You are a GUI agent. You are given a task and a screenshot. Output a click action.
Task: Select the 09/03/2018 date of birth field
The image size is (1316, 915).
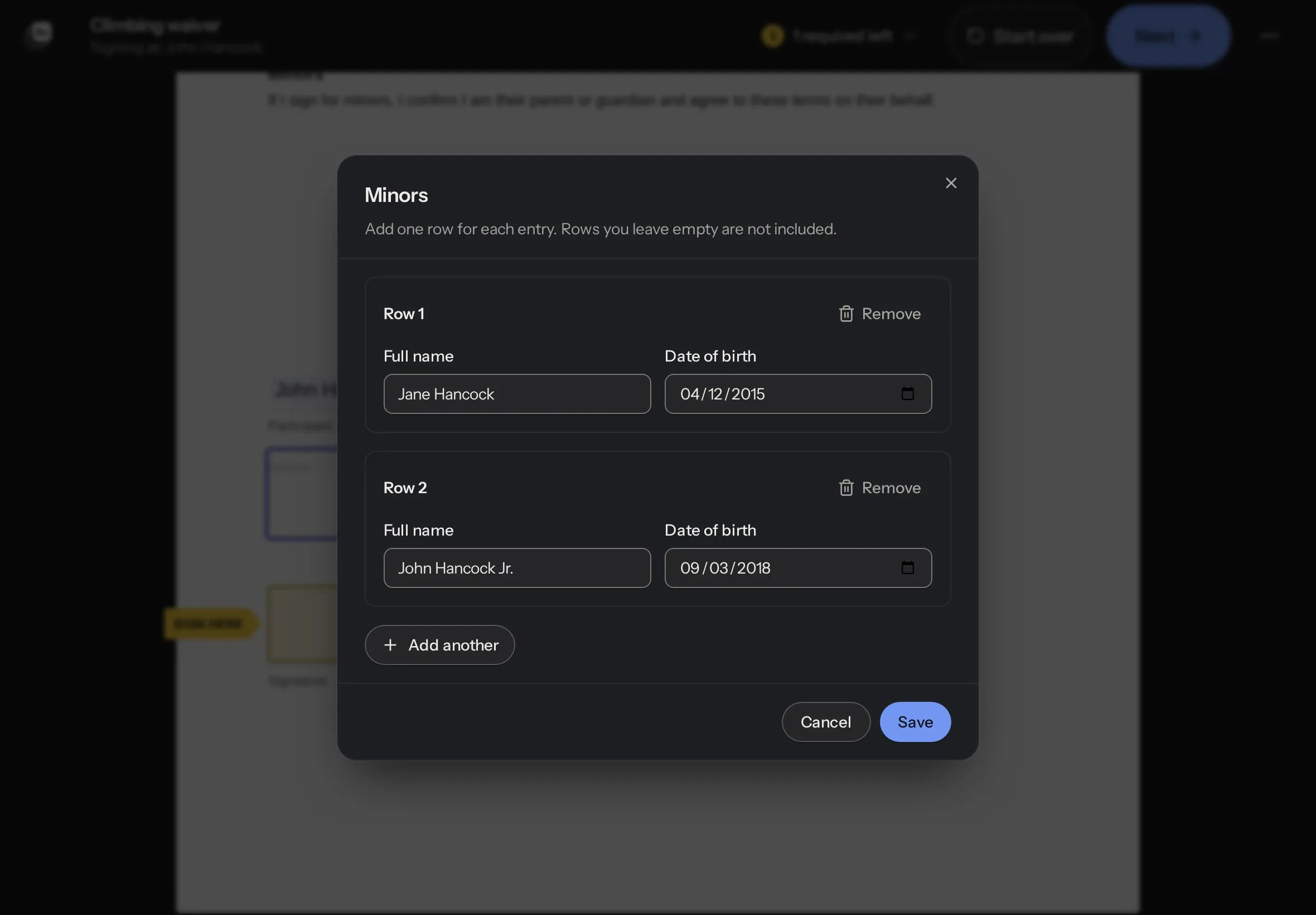798,567
